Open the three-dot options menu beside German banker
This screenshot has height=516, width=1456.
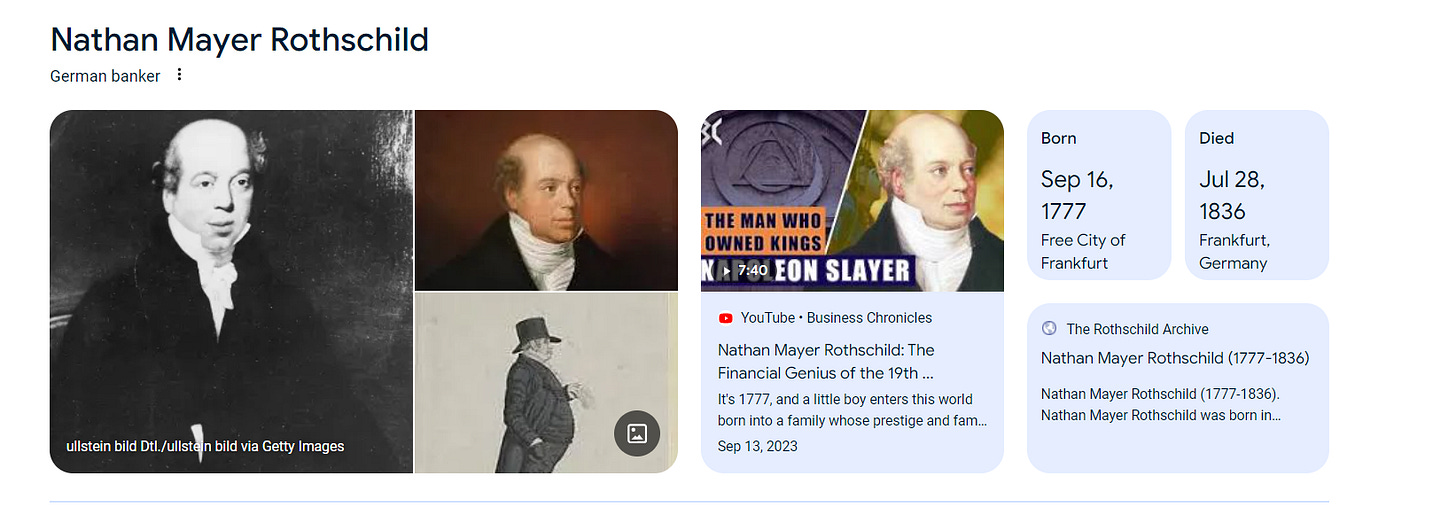pyautogui.click(x=180, y=75)
